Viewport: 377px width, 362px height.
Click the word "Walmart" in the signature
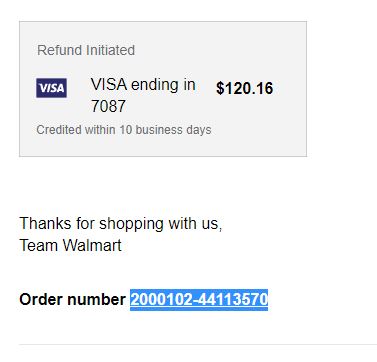pos(92,246)
